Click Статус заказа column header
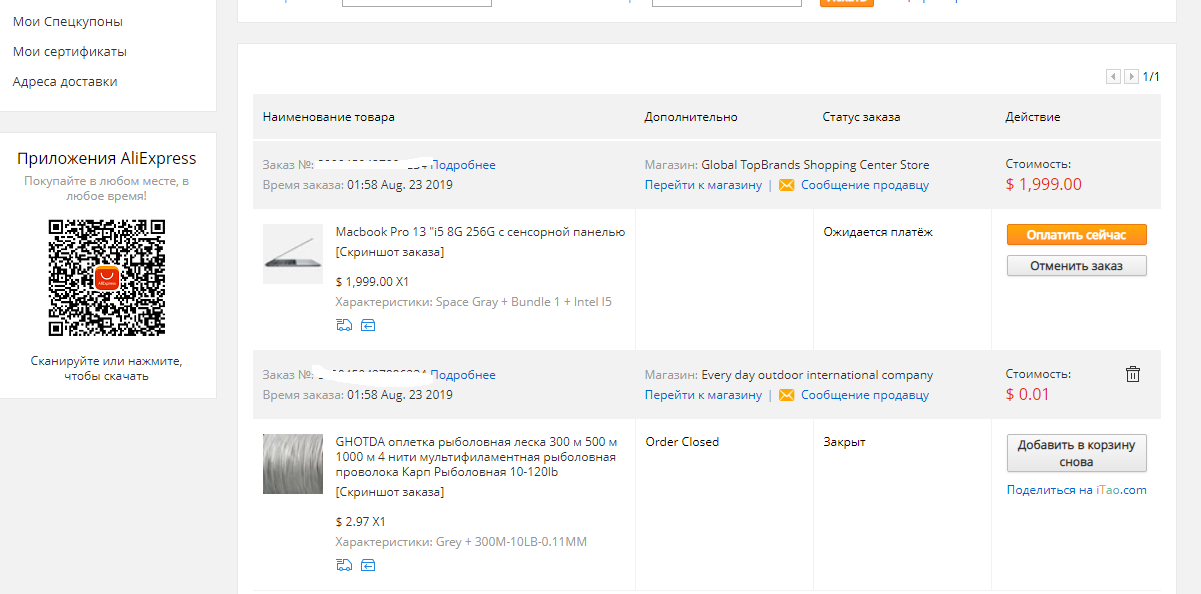This screenshot has width=1201, height=594. click(862, 117)
